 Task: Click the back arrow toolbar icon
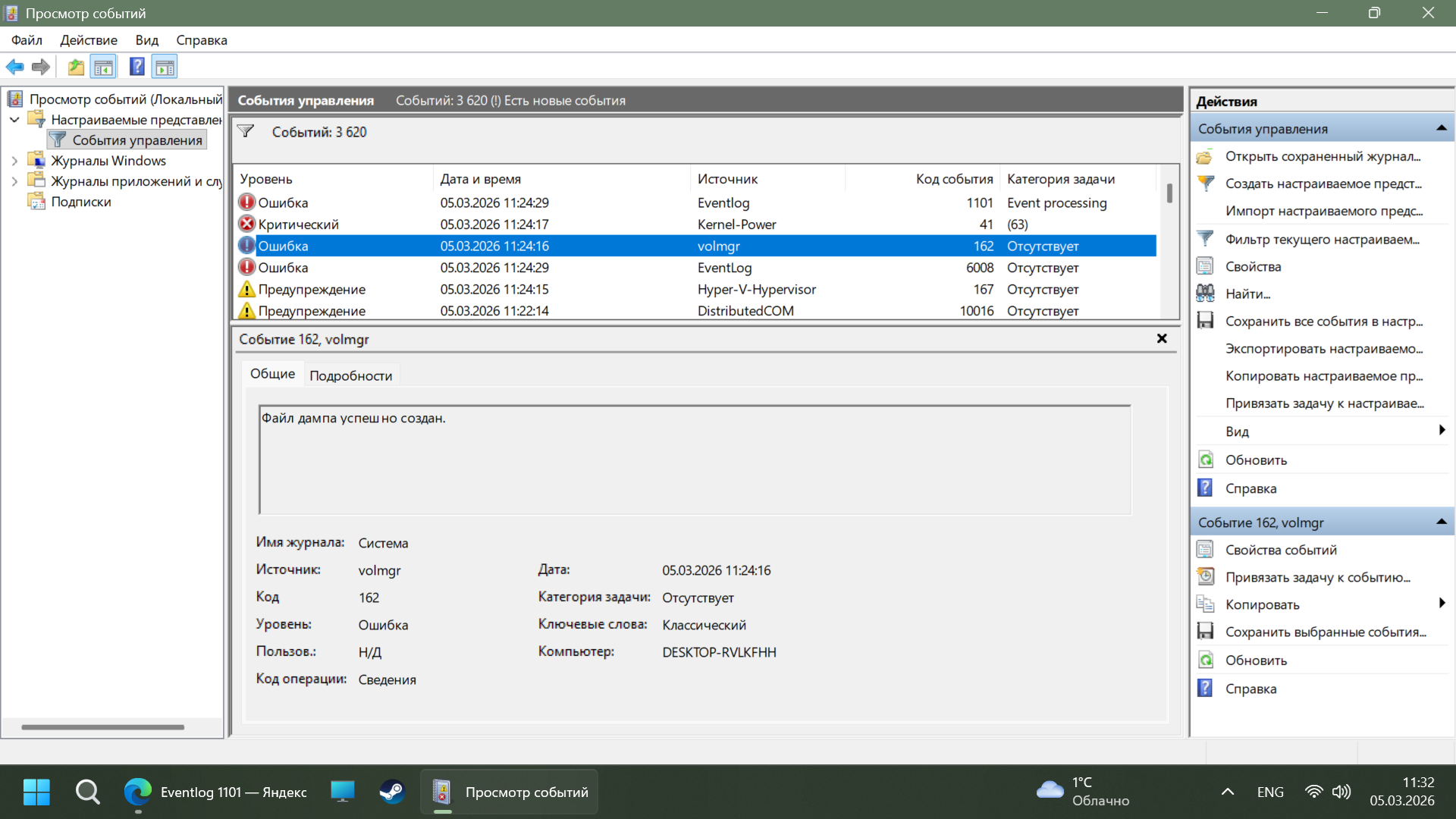(14, 67)
